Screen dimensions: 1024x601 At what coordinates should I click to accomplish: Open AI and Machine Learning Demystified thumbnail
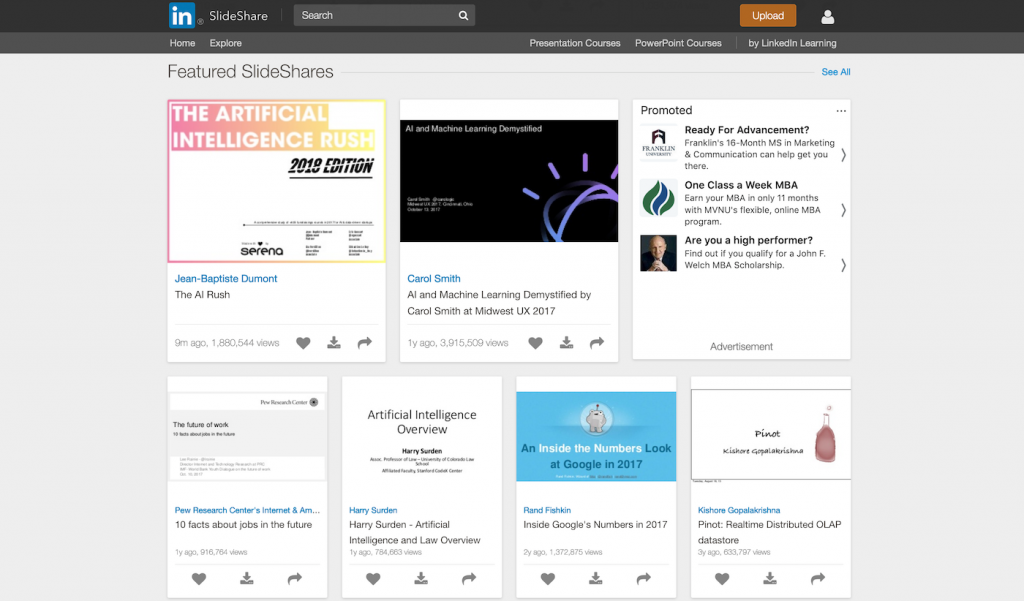click(509, 181)
